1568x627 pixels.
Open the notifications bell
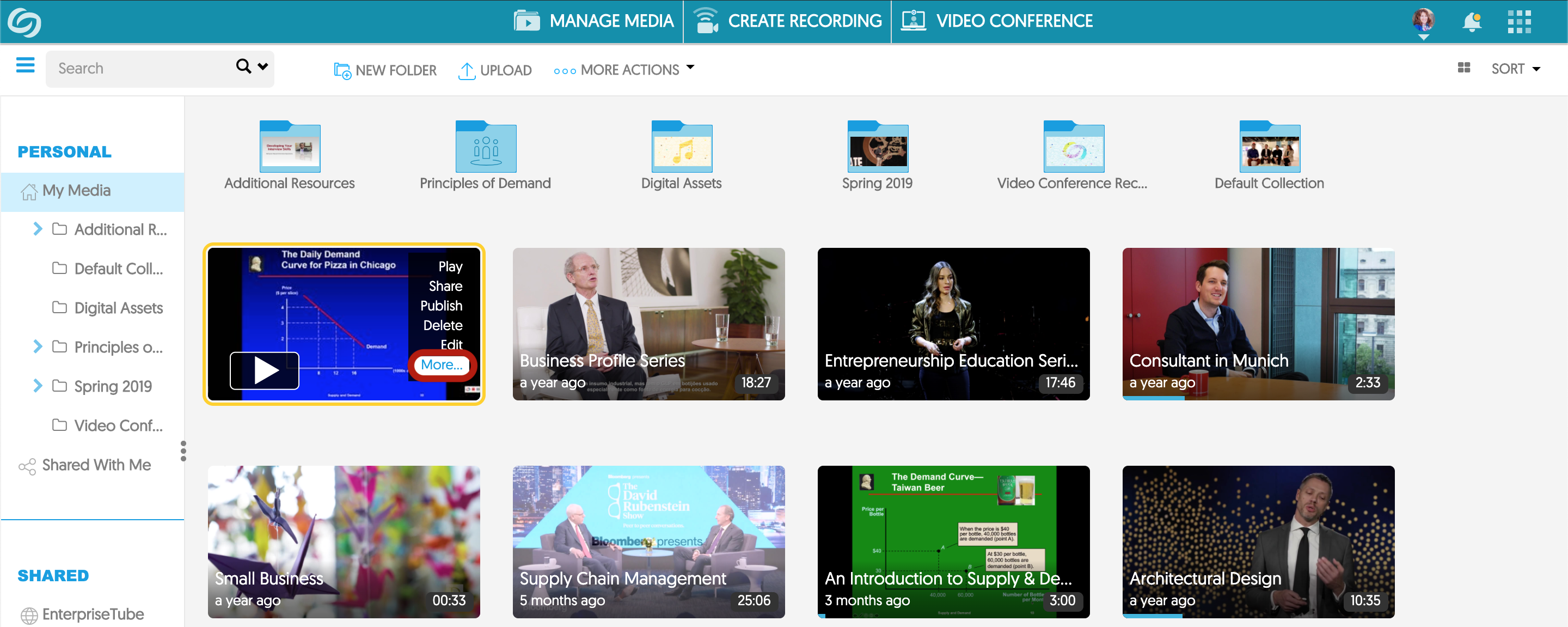click(1472, 22)
